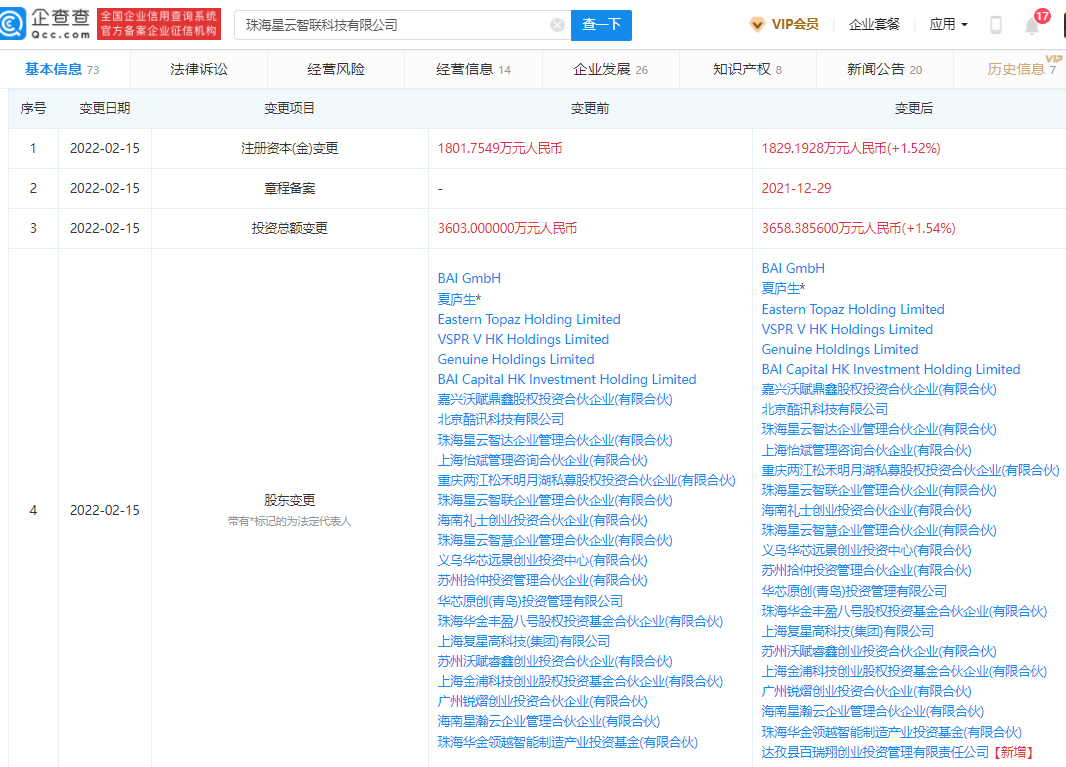Switch to the 基本信息 tab

click(62, 69)
